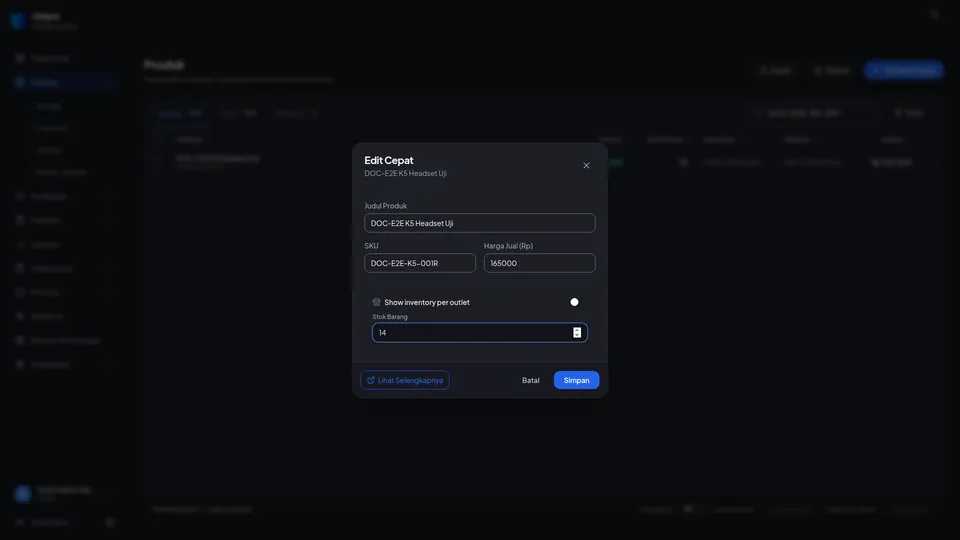Viewport: 960px width, 540px height.
Task: Open Lihat Selengkapnya full details link
Action: pos(405,380)
